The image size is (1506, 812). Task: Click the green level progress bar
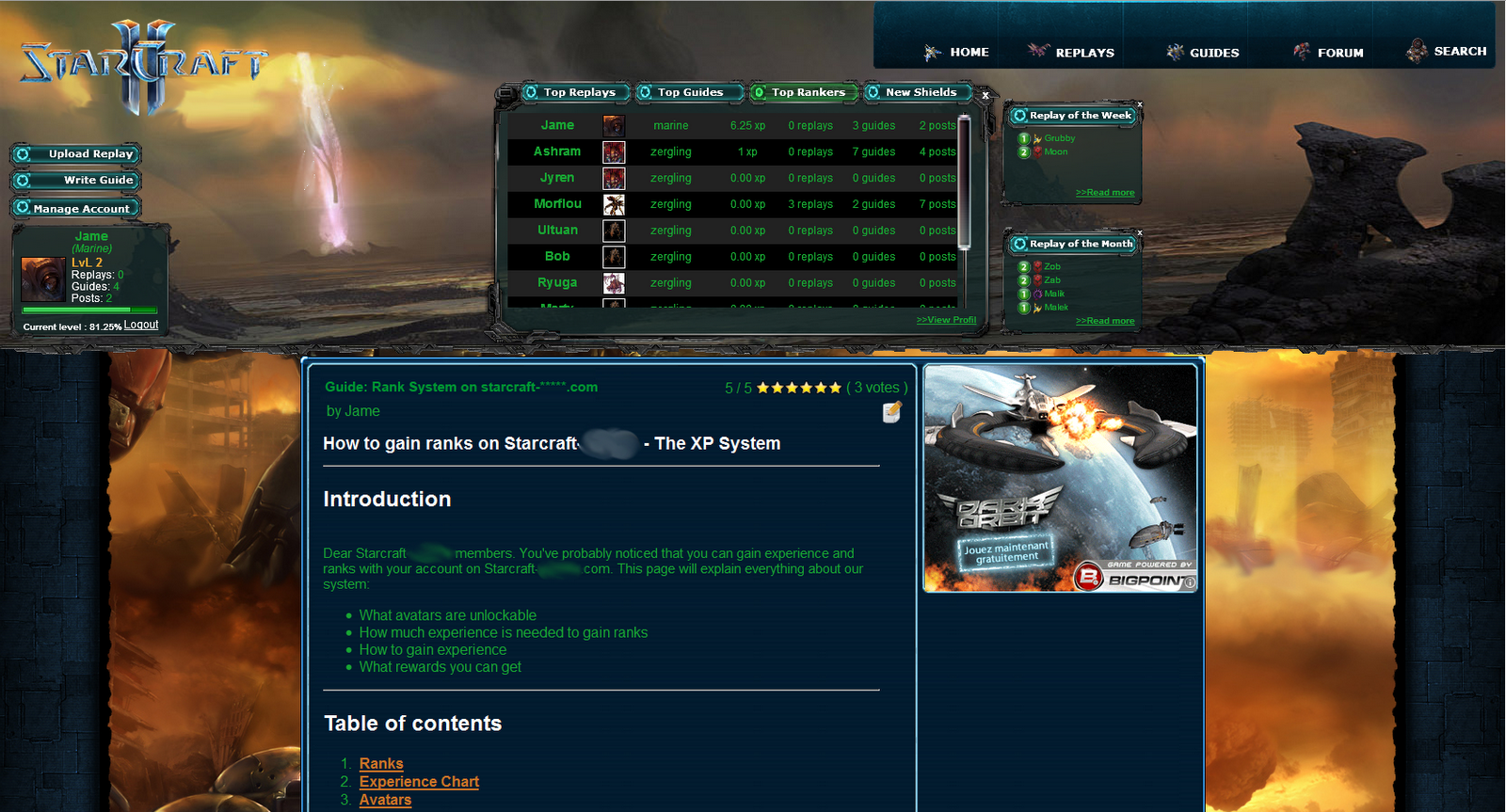[x=89, y=310]
